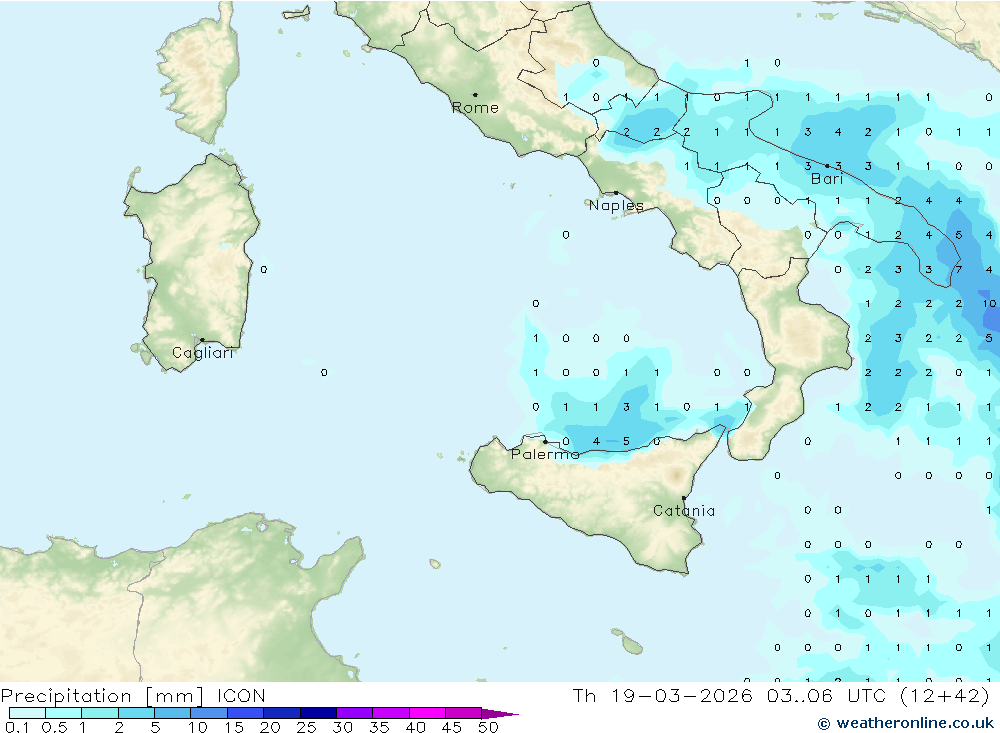Click the date '19-03-2026' in the footer
Screen dimensions: 1000x733
click(681, 696)
